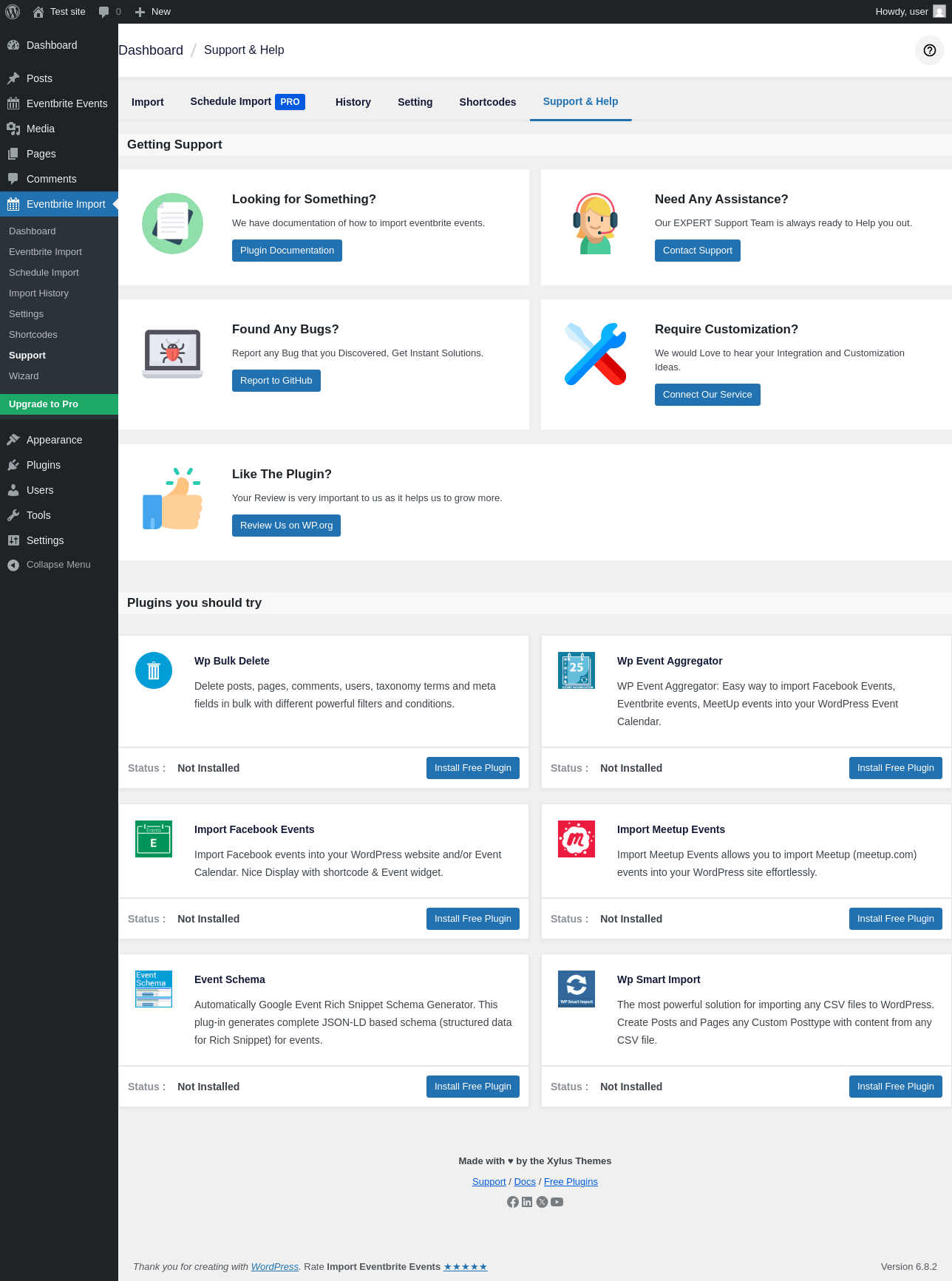Image resolution: width=952 pixels, height=1281 pixels.
Task: Click Report to GitHub button
Action: point(276,381)
